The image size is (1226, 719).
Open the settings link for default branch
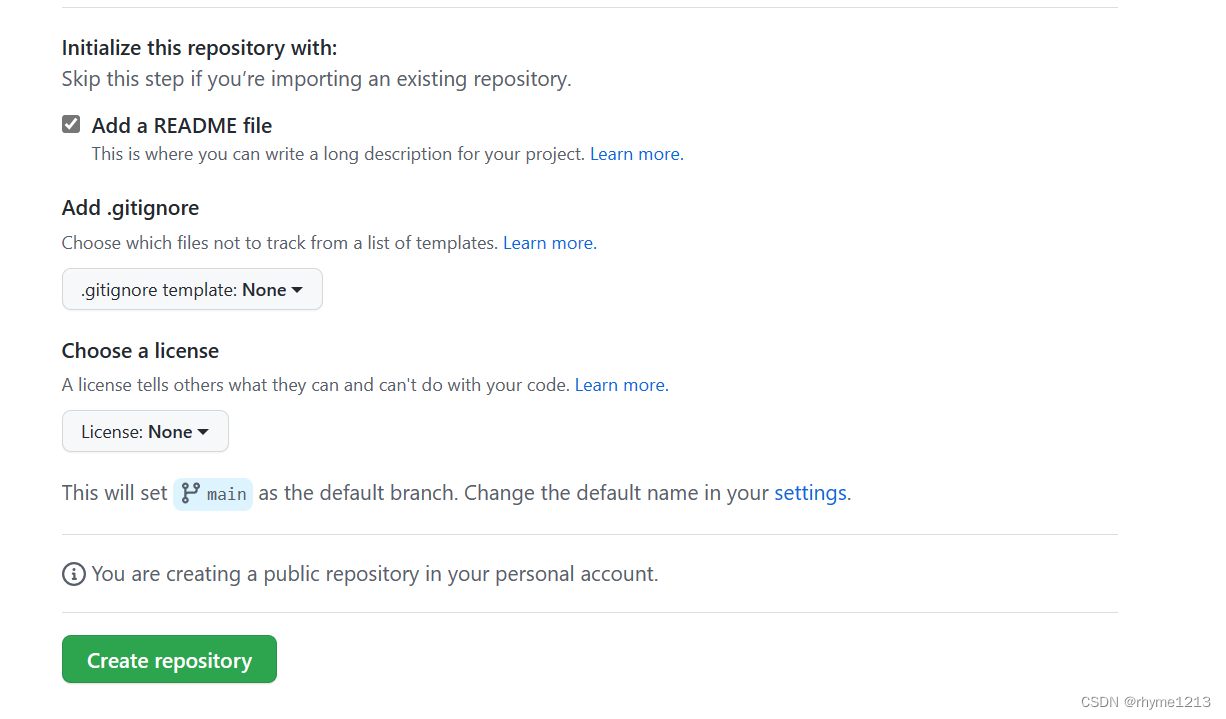(811, 493)
